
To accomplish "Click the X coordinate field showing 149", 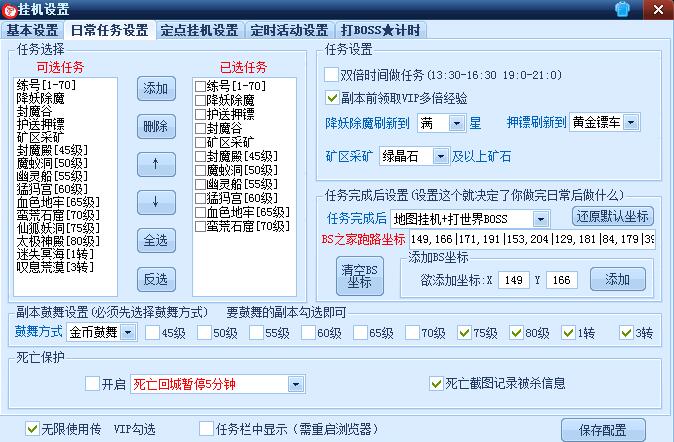I will 514,280.
